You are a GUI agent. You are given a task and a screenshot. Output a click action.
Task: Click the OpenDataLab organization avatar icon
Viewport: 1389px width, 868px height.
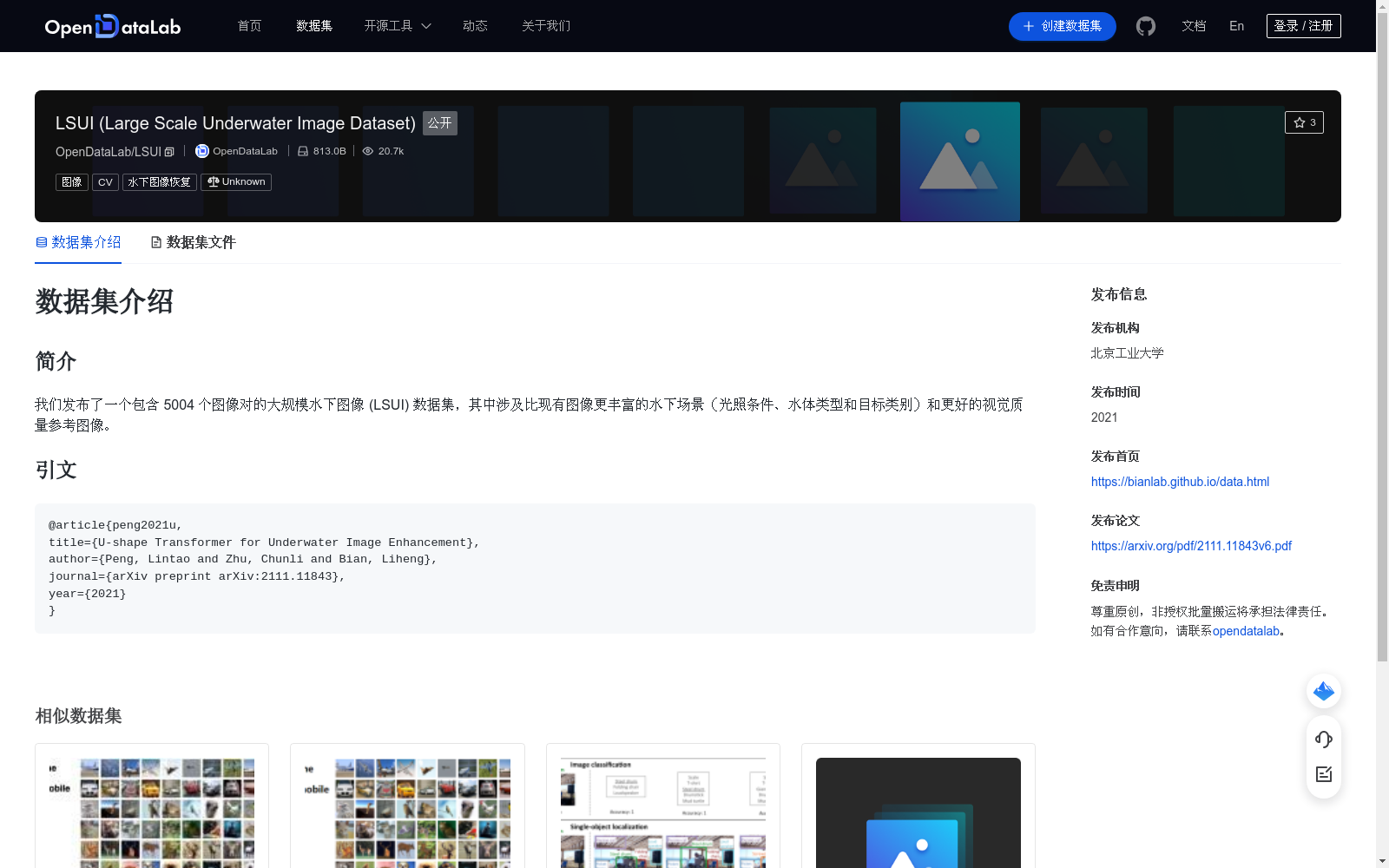(201, 151)
